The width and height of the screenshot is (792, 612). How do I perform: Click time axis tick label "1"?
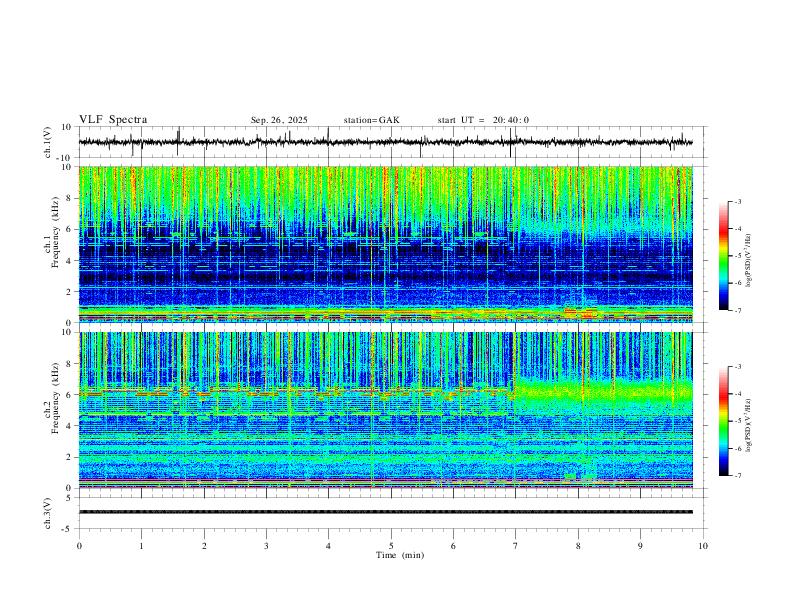click(x=141, y=546)
